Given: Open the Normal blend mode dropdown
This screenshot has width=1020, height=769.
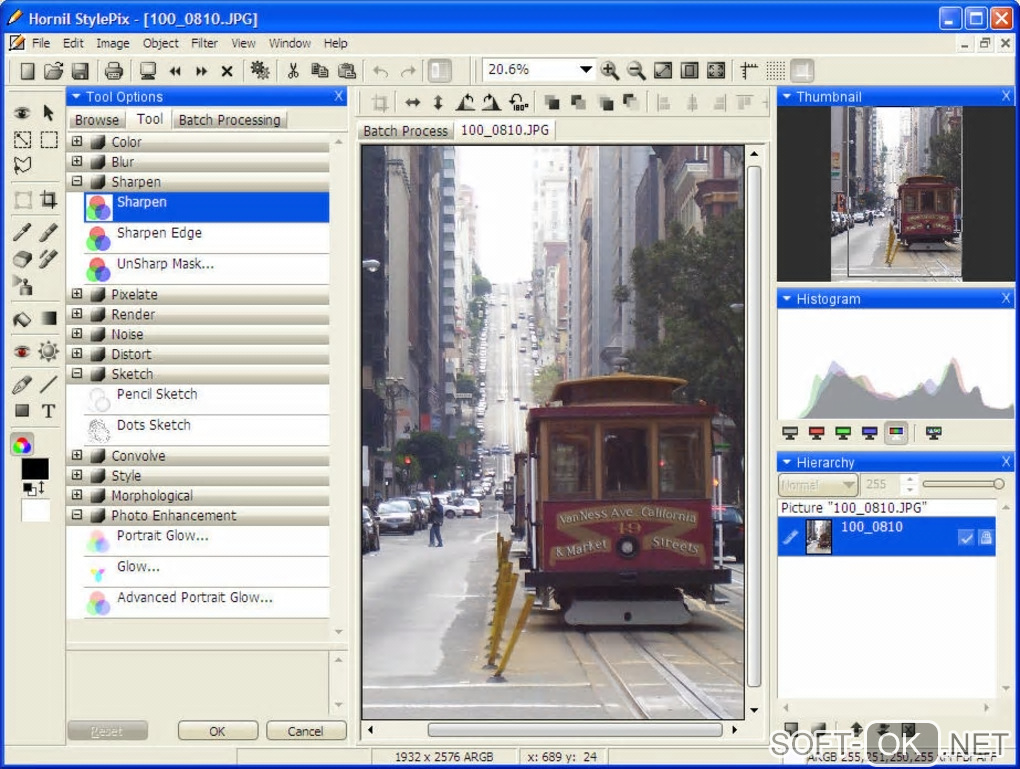Looking at the screenshot, I should coord(818,485).
